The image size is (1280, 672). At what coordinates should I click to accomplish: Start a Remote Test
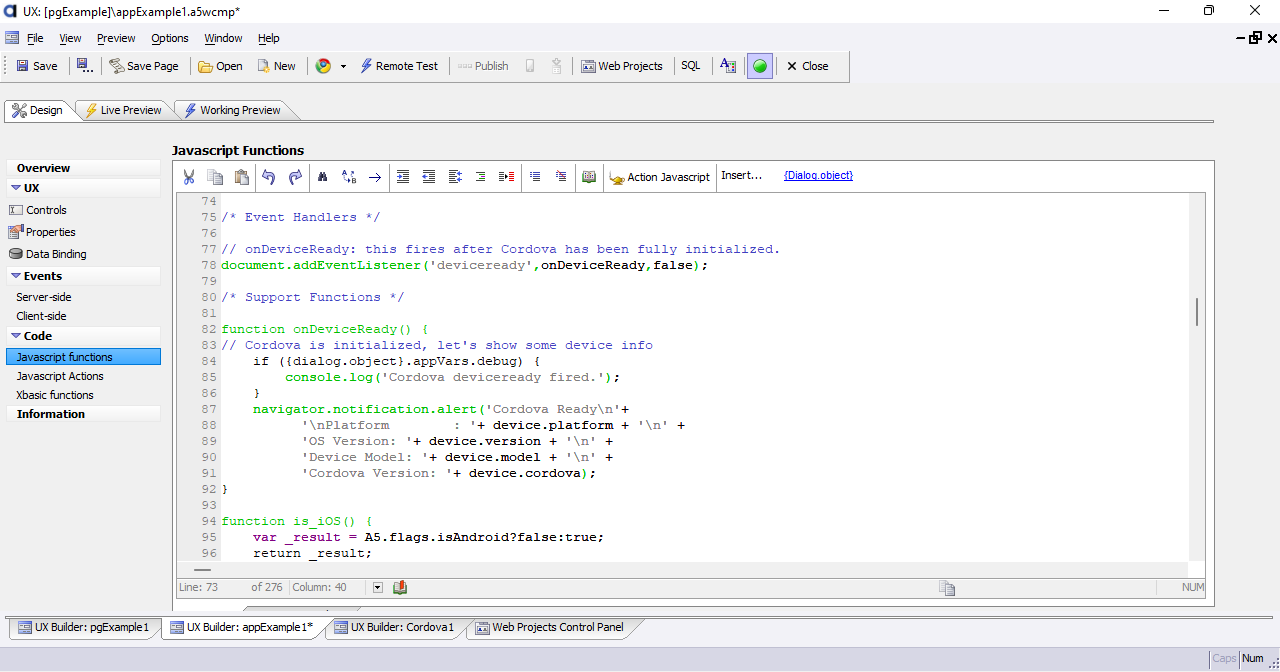pos(398,66)
